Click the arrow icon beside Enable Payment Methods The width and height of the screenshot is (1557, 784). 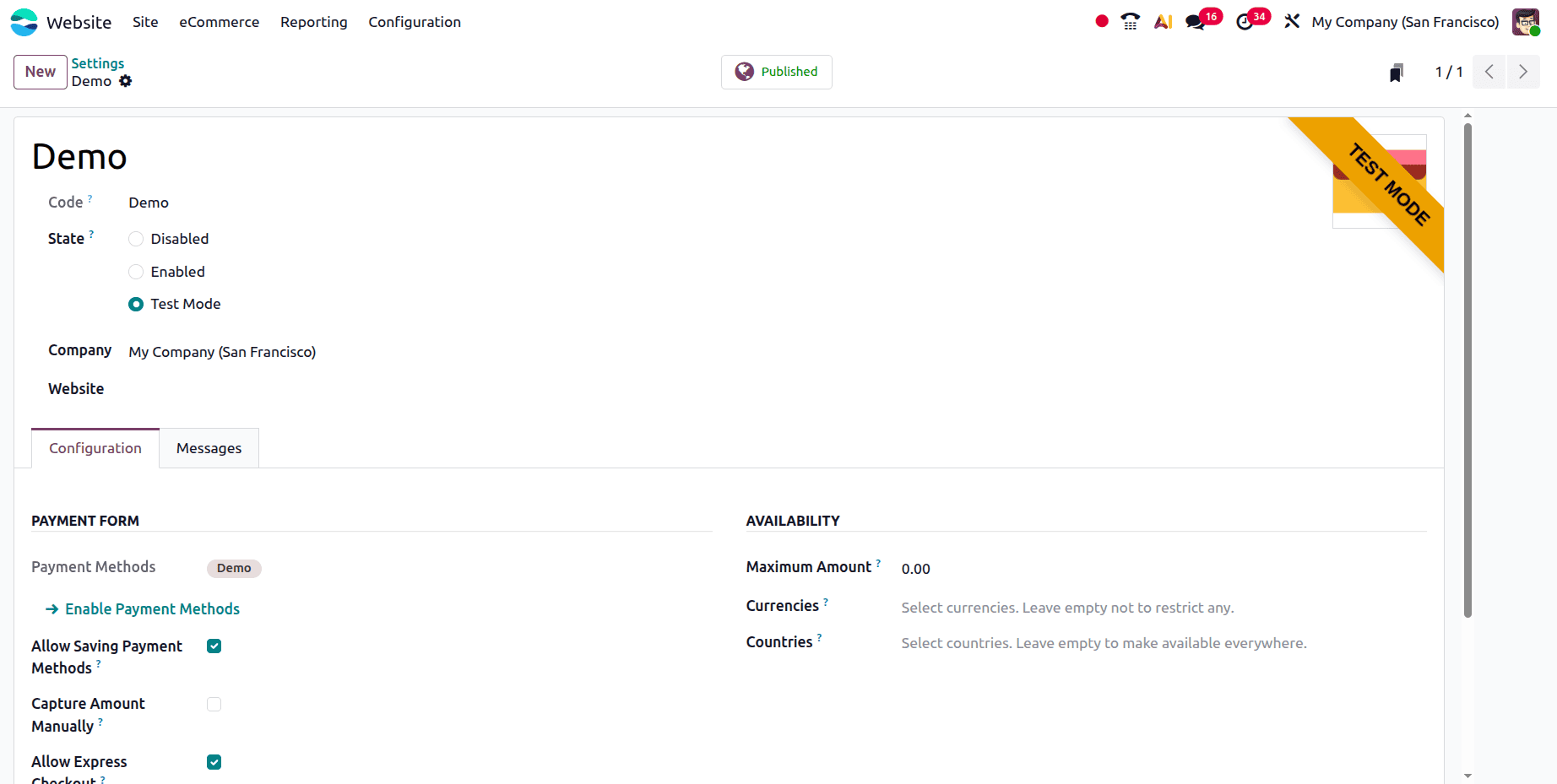[x=52, y=609]
